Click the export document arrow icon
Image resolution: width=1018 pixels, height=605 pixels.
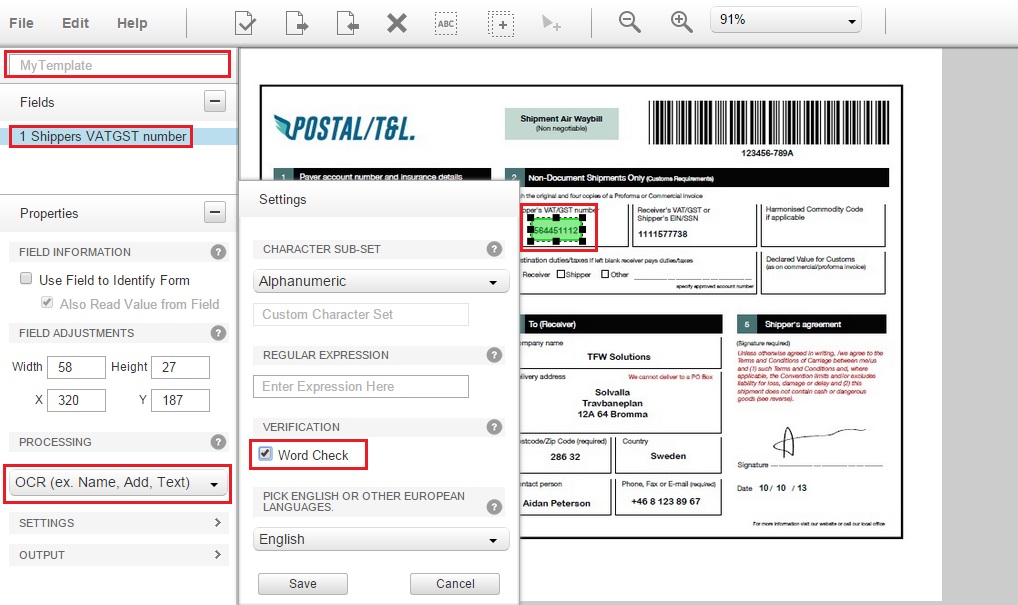click(296, 22)
